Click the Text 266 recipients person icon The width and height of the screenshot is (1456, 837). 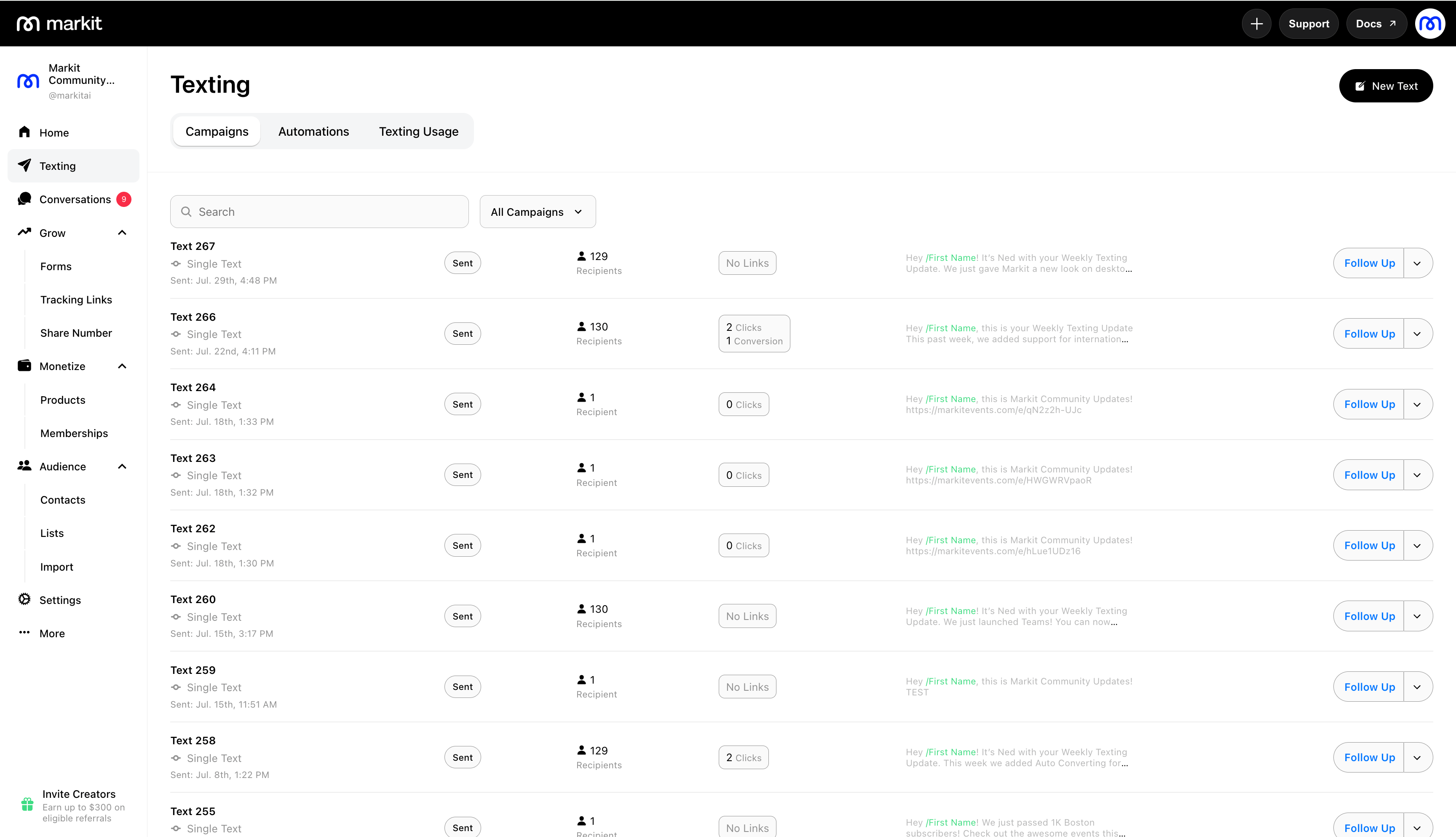[x=581, y=327]
